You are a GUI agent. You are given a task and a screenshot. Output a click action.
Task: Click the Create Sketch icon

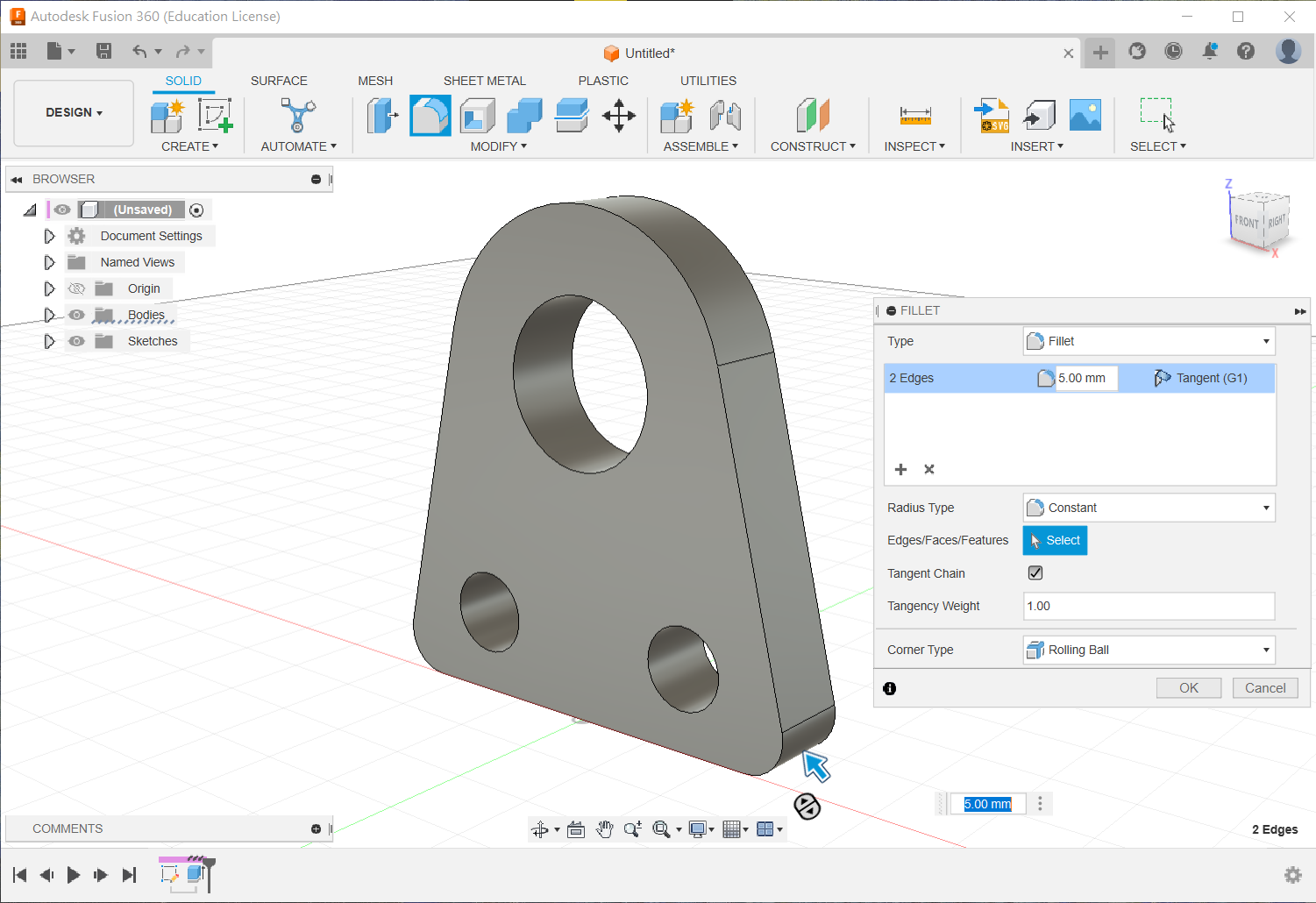coord(214,116)
